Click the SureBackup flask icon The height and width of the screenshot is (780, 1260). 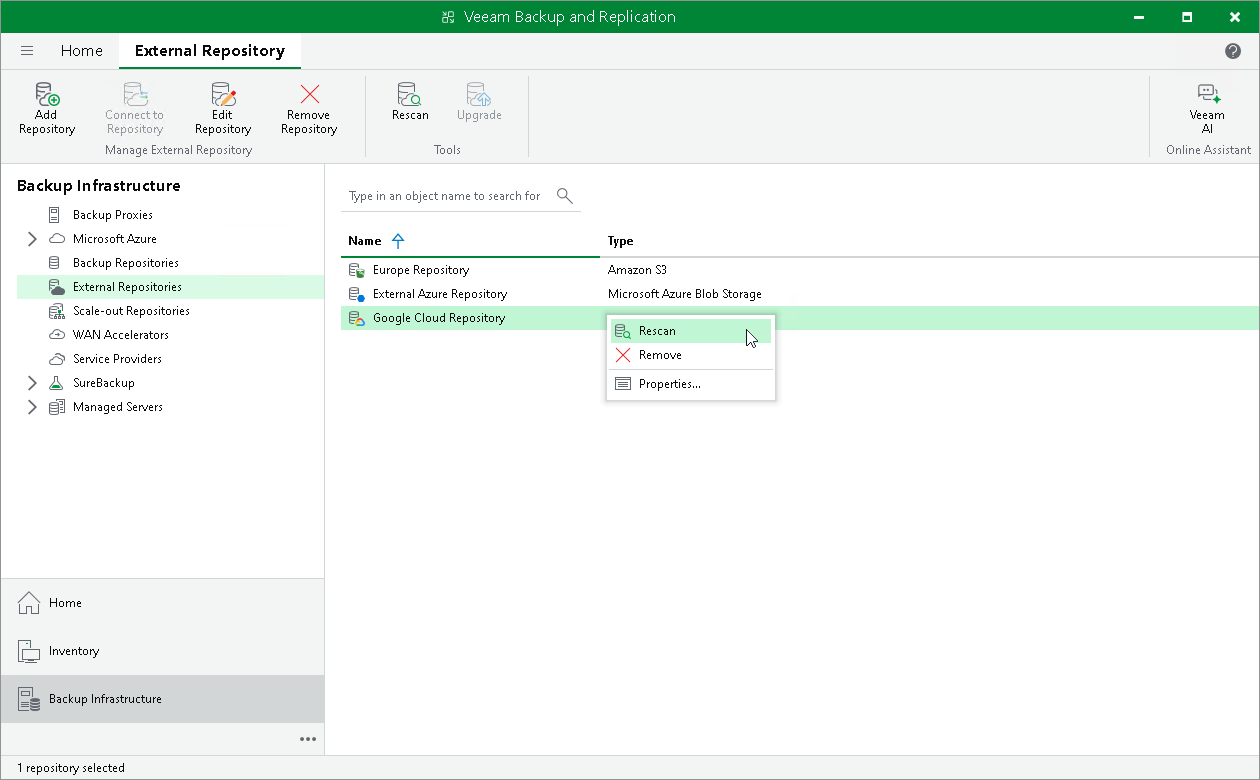pyautogui.click(x=56, y=383)
